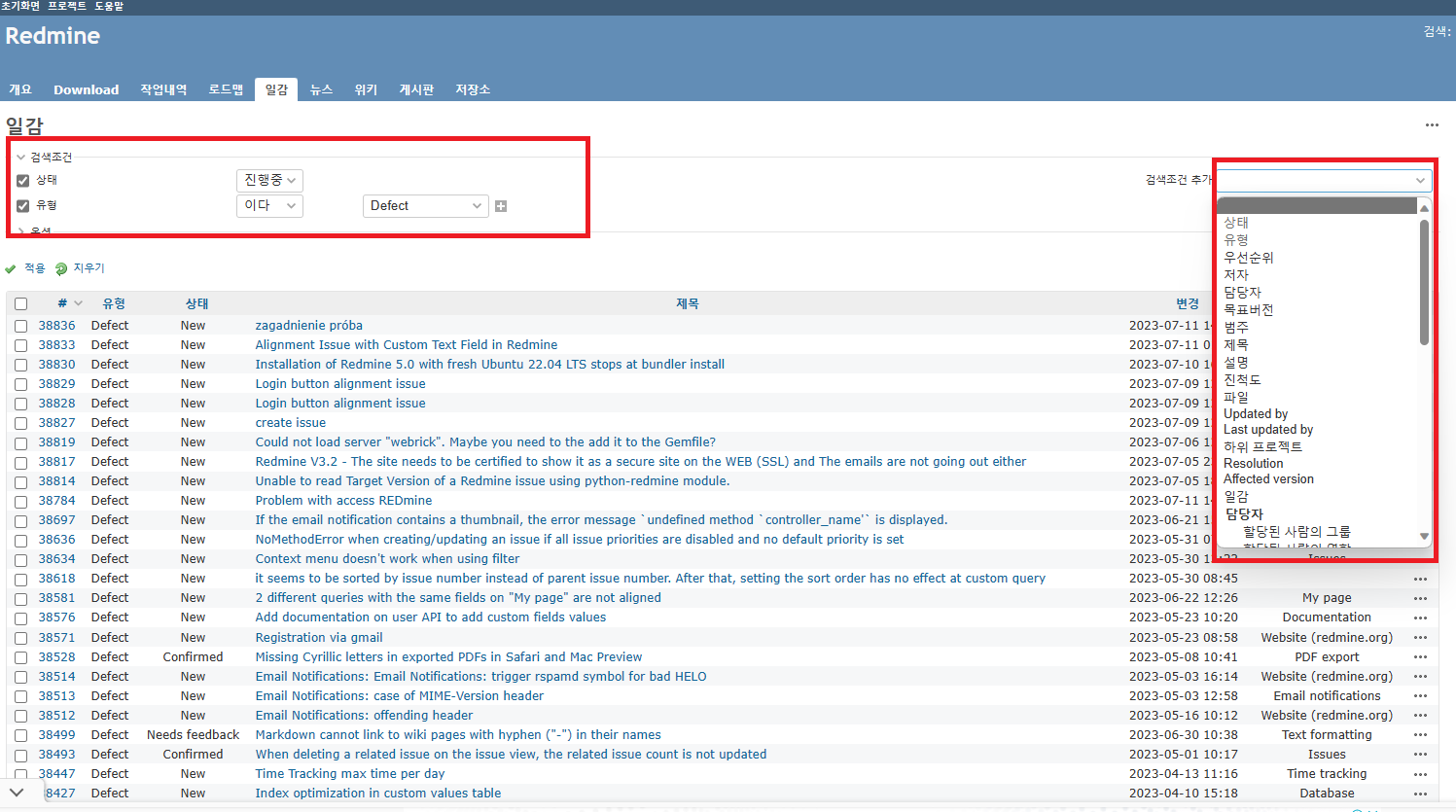Image resolution: width=1456 pixels, height=812 pixels.
Task: Open actions menu for Database row
Action: [1421, 794]
